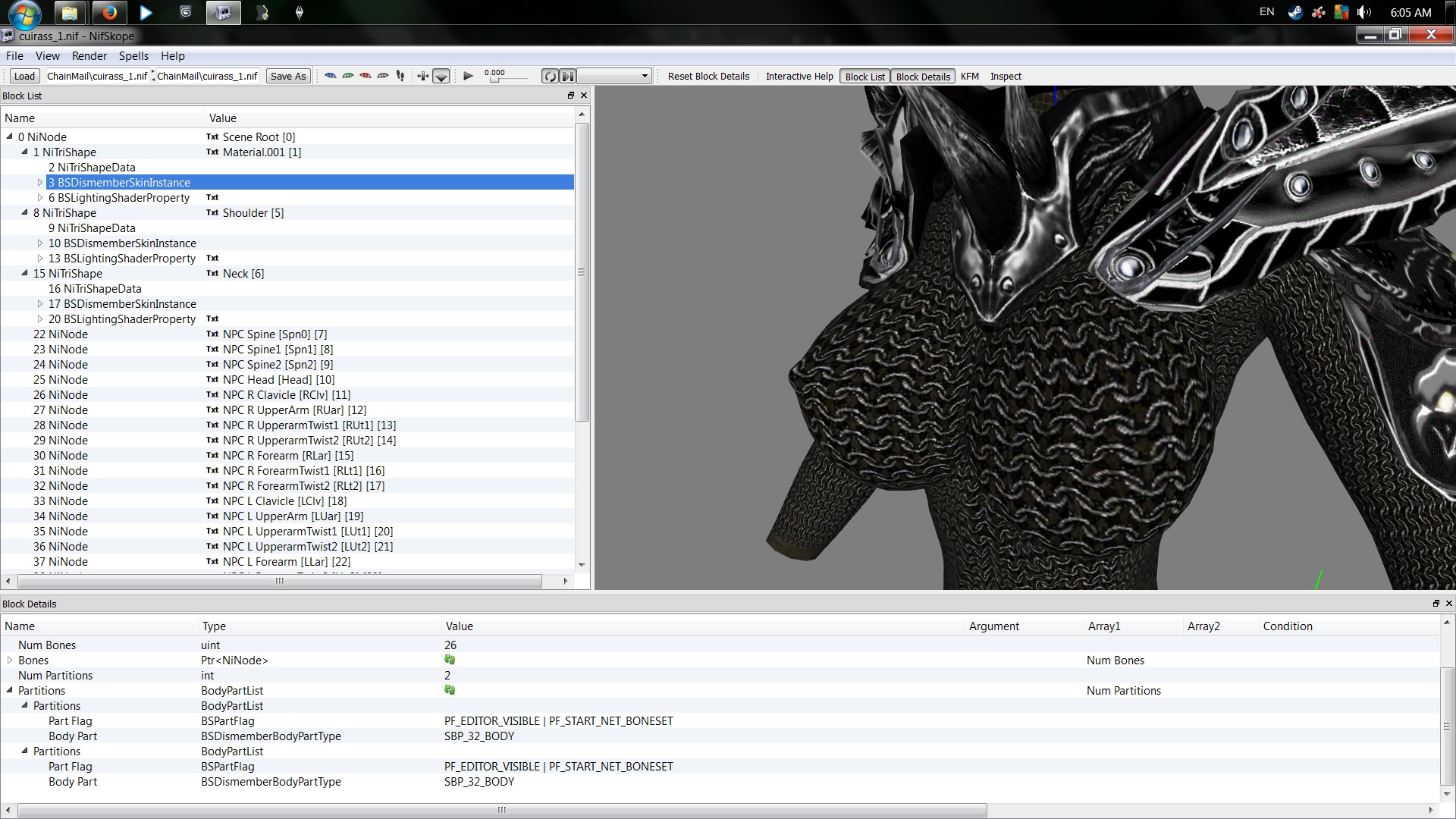Select the gray eye user view icon

pos(383,76)
